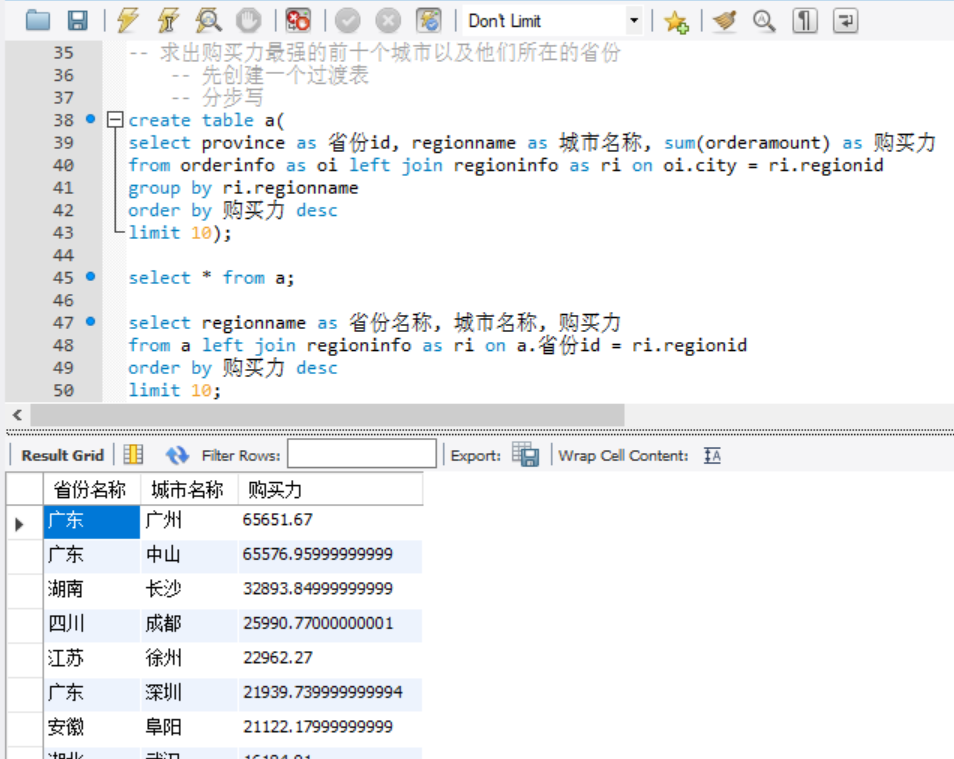This screenshot has width=954, height=759.
Task: Click the 中山 city cell
Action: pyautogui.click(x=189, y=555)
